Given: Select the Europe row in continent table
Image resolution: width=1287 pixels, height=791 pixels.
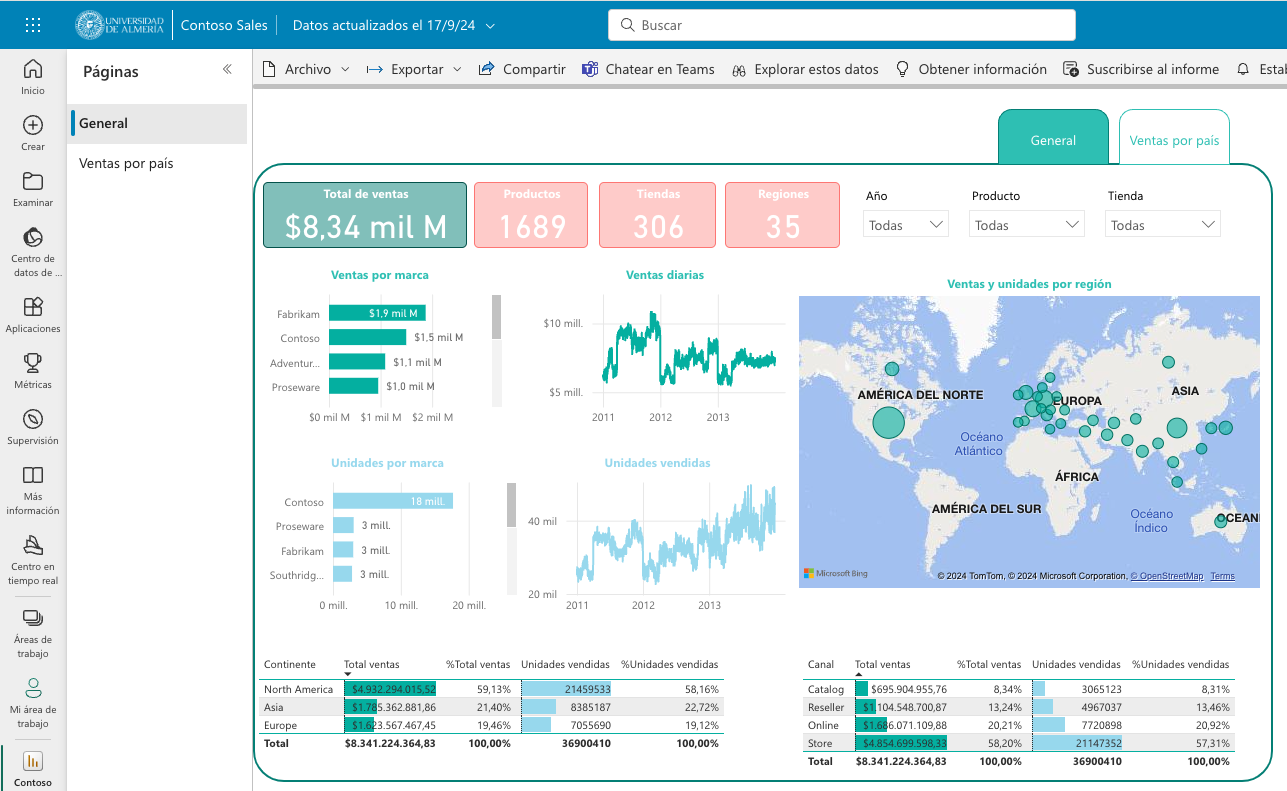Looking at the screenshot, I should click(x=492, y=724).
